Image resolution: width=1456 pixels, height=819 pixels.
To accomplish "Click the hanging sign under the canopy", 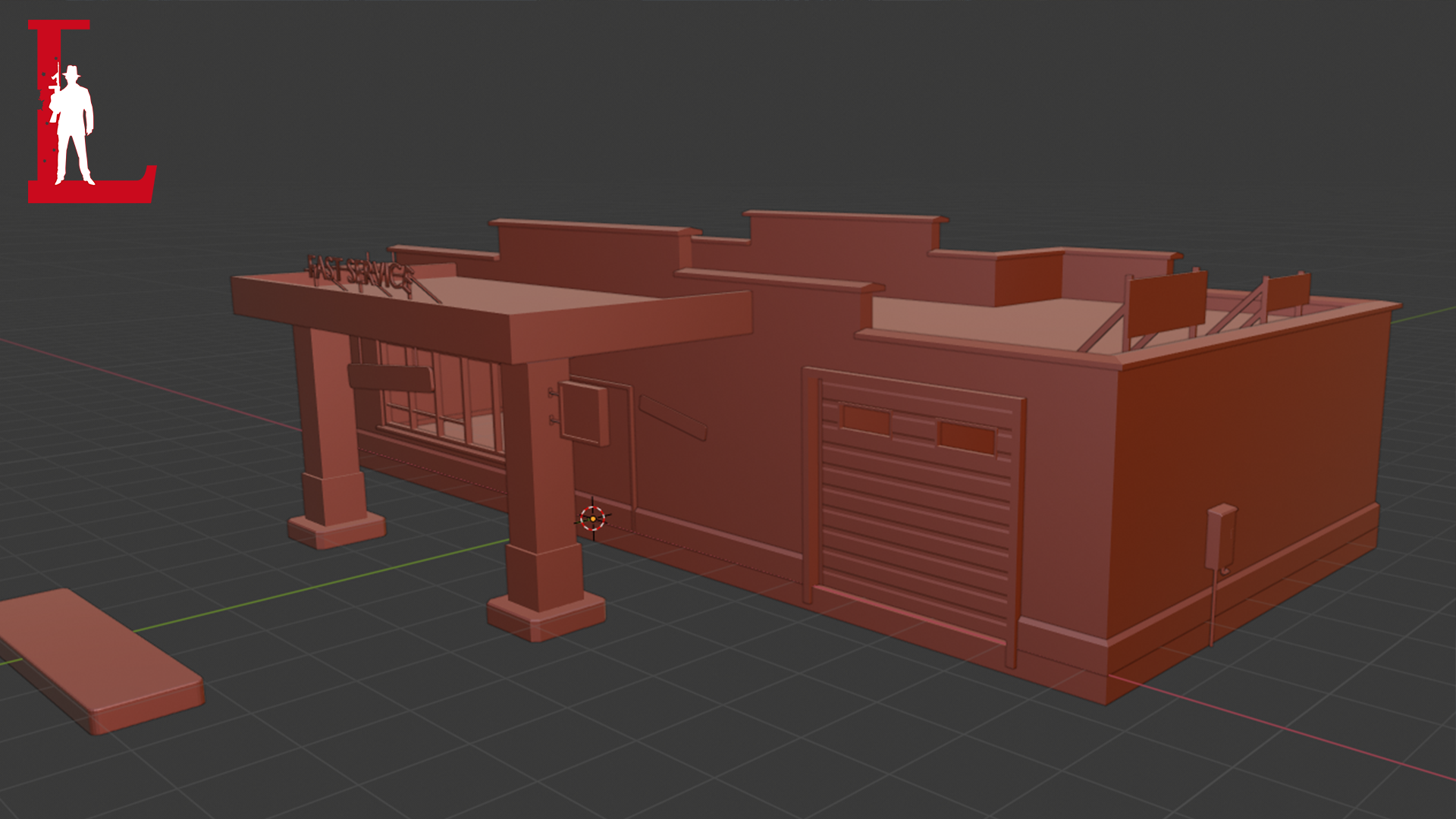I will 390,378.
